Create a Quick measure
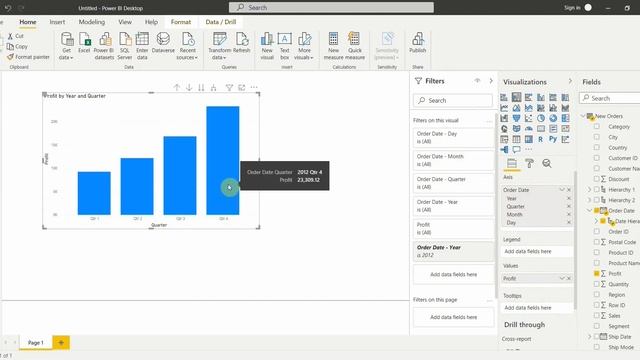 (x=355, y=46)
